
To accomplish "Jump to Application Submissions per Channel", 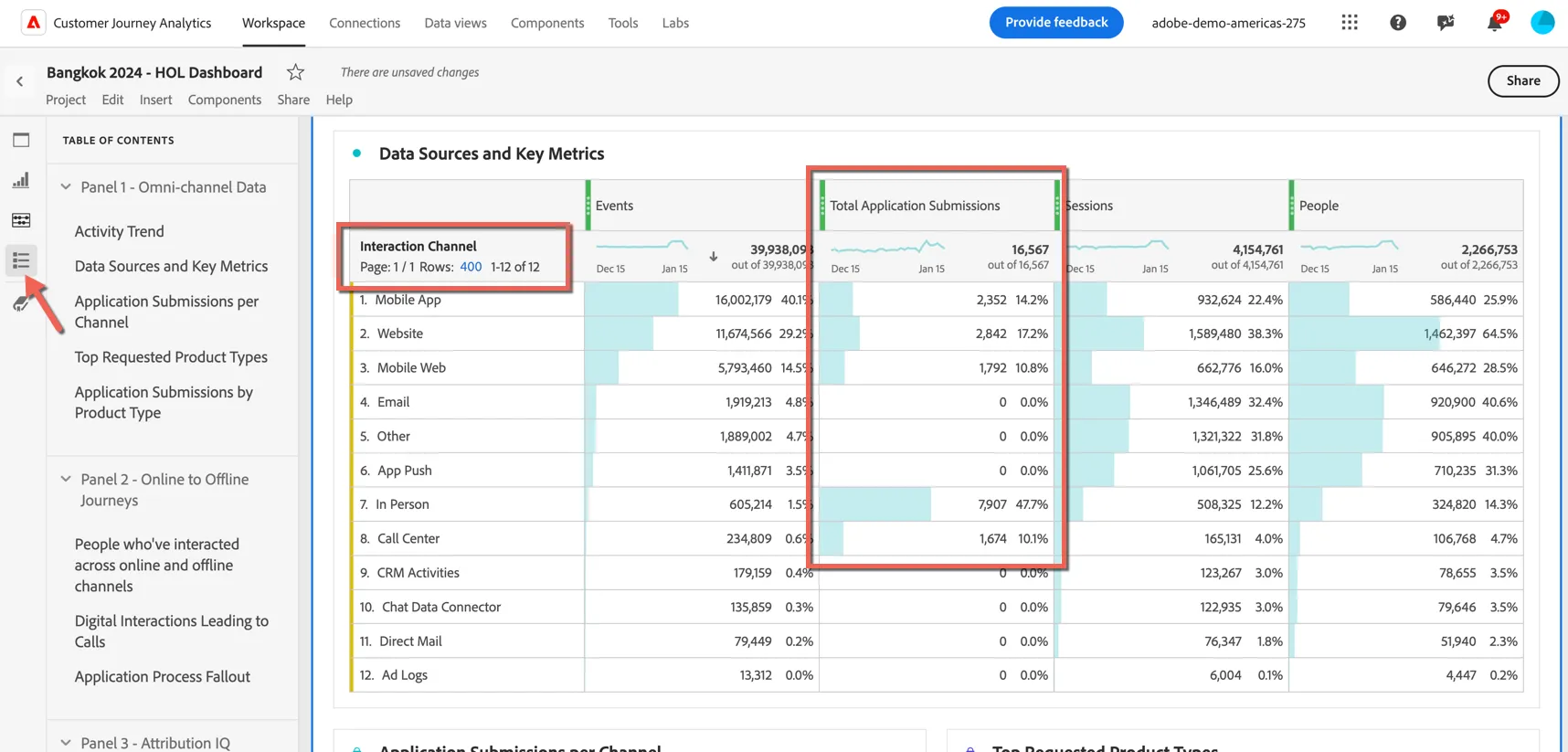I will pos(166,312).
